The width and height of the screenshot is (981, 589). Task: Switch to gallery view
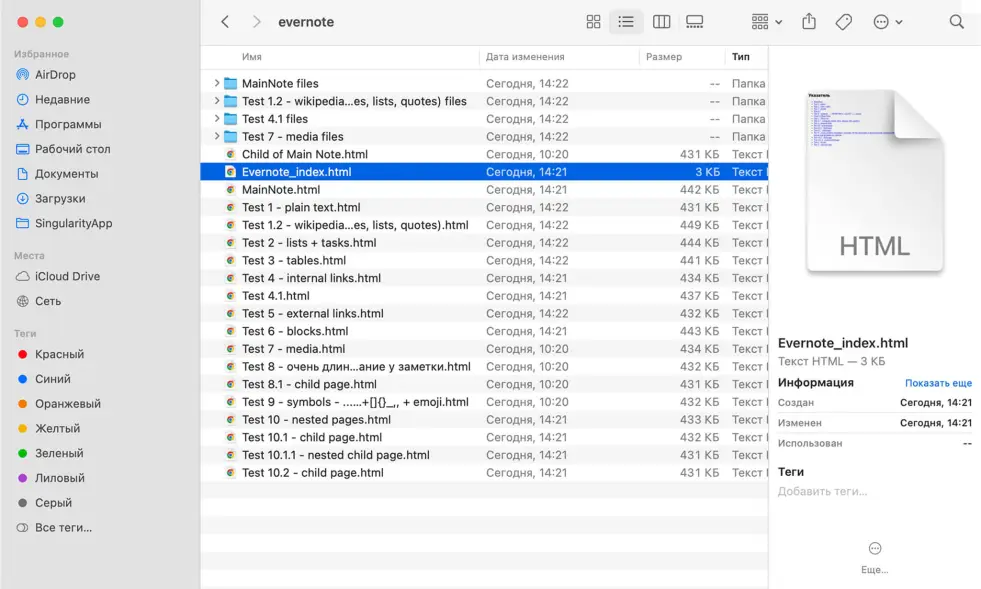click(x=695, y=22)
